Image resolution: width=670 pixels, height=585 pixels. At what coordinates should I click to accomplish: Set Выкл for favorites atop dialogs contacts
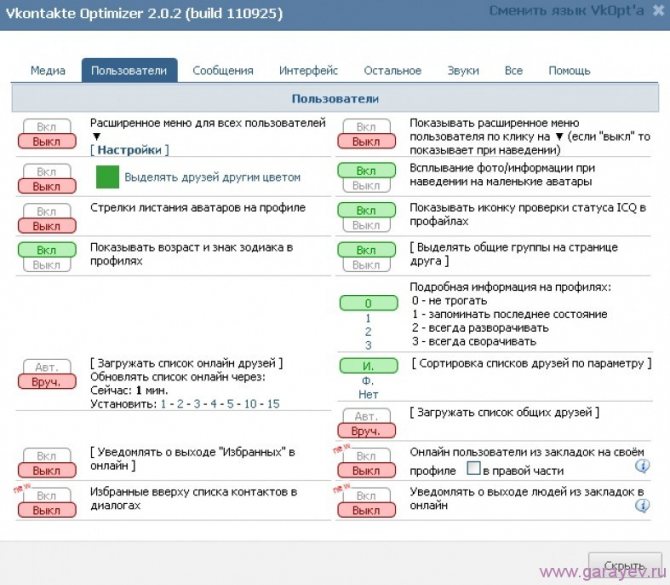47,510
